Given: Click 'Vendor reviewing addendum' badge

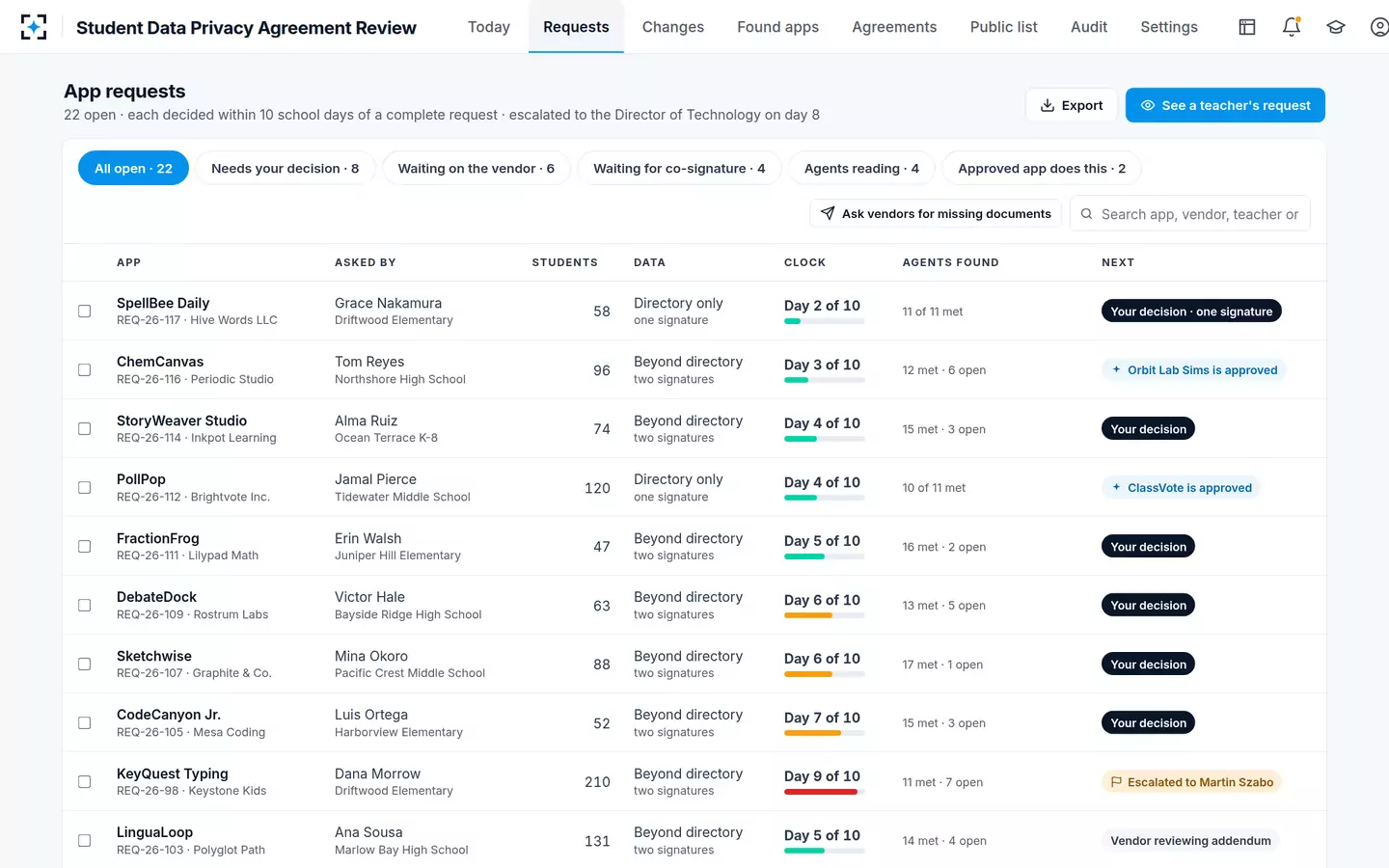Looking at the screenshot, I should pyautogui.click(x=1190, y=840).
